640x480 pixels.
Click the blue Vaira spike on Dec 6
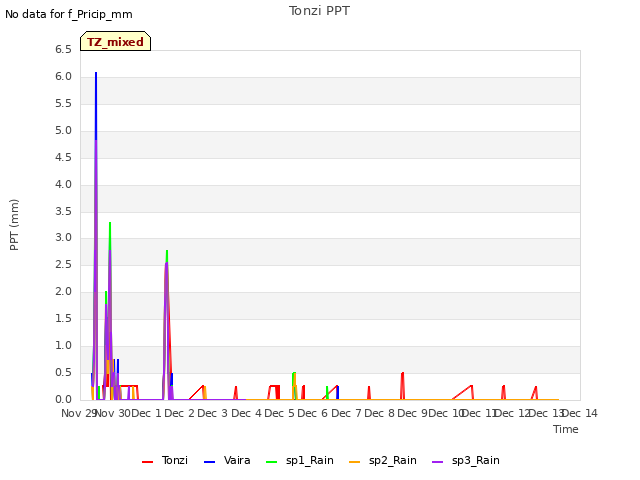coord(338,392)
